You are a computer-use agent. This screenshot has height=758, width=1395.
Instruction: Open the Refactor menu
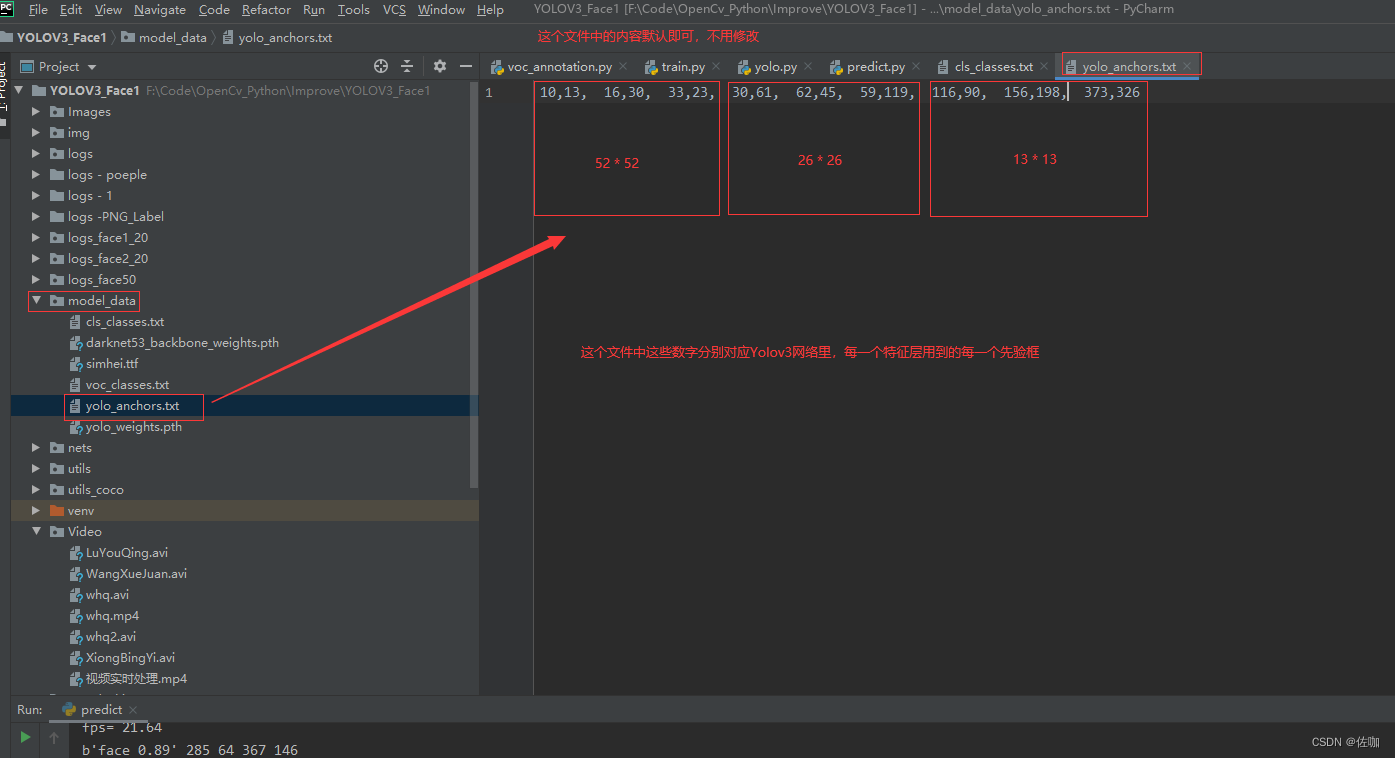[x=266, y=9]
